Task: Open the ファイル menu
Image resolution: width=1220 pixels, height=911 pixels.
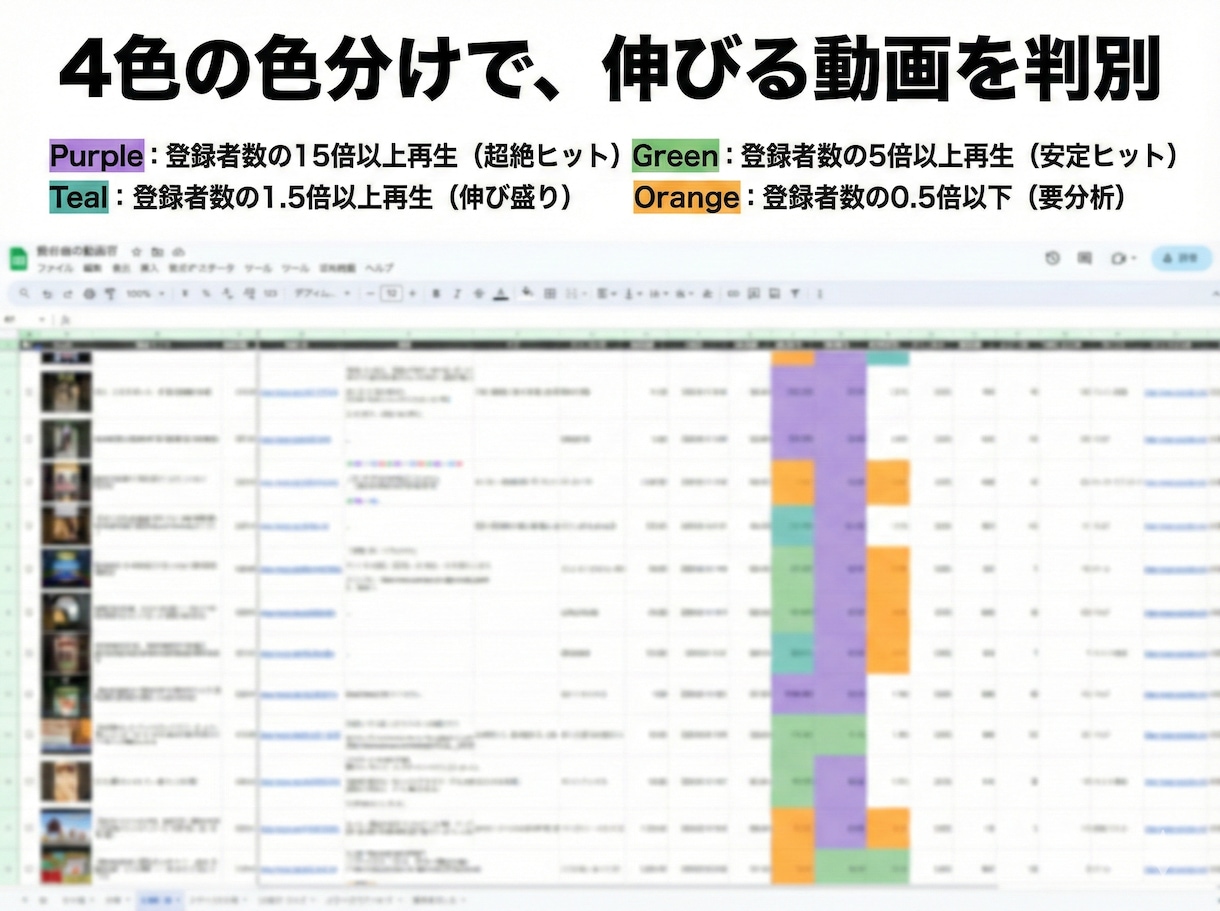Action: pyautogui.click(x=55, y=268)
